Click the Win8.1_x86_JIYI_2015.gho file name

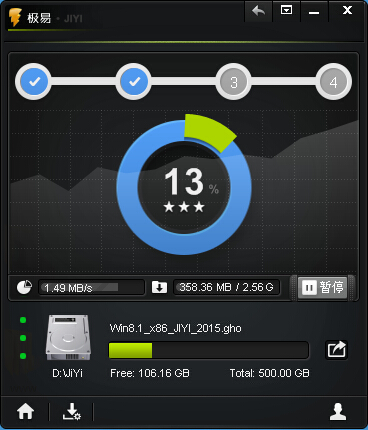[175, 328]
